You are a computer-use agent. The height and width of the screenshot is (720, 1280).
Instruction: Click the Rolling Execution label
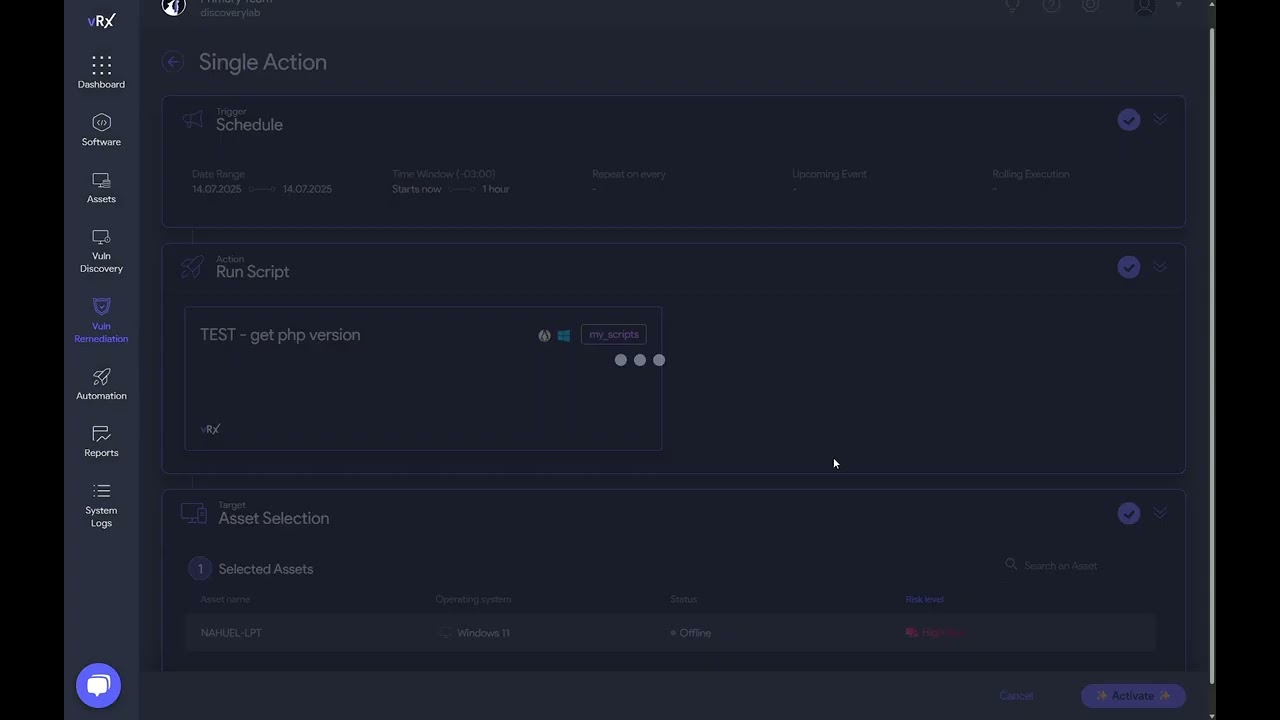[x=1031, y=174]
